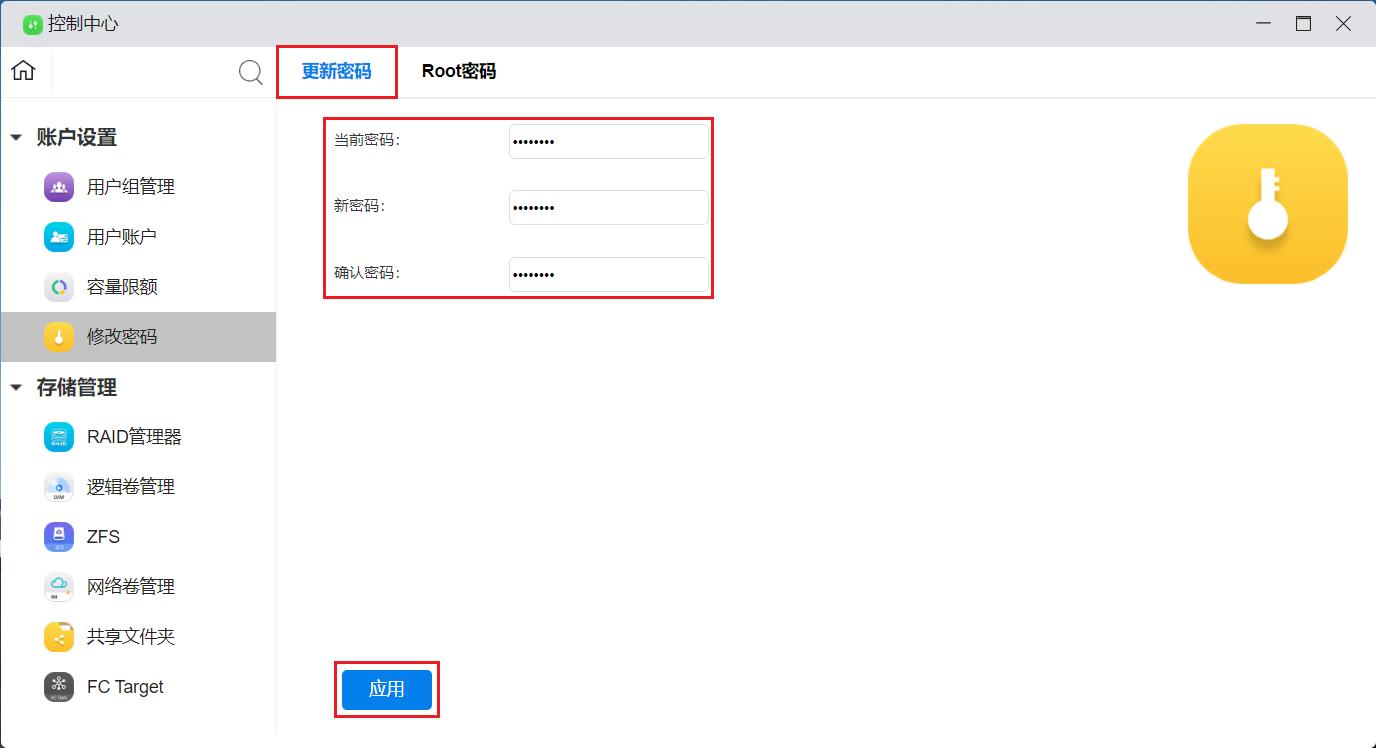Focus the 当前密码 input field

608,142
